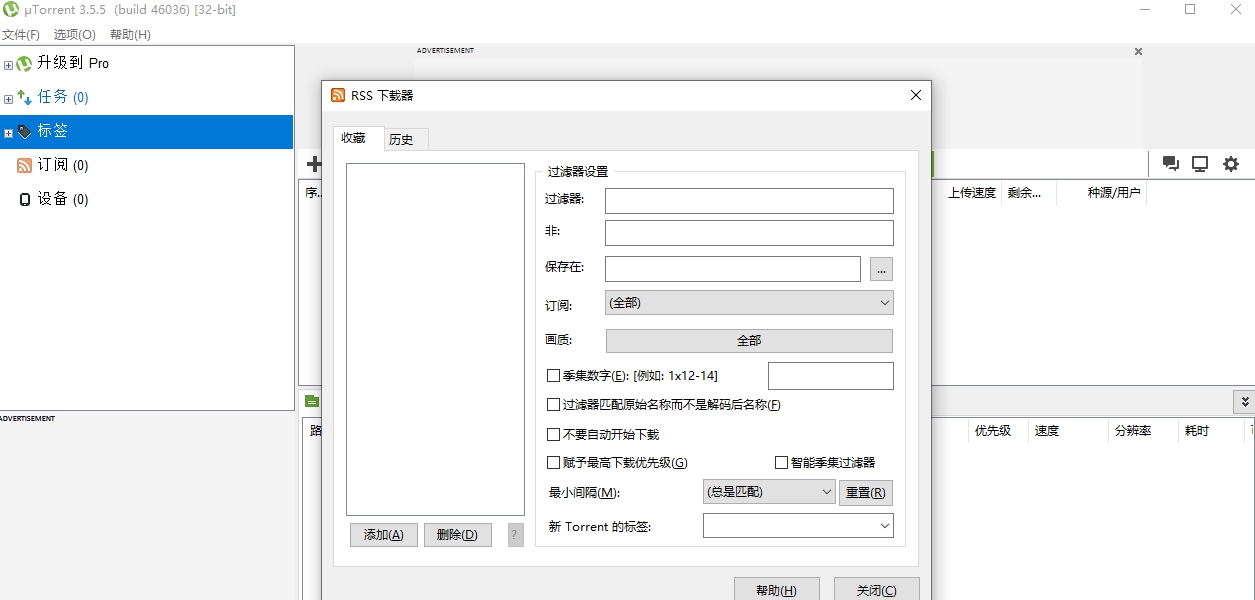The image size is (1255, 600).
Task: Enable the 不要自动开始下载 checkbox
Action: [x=553, y=434]
